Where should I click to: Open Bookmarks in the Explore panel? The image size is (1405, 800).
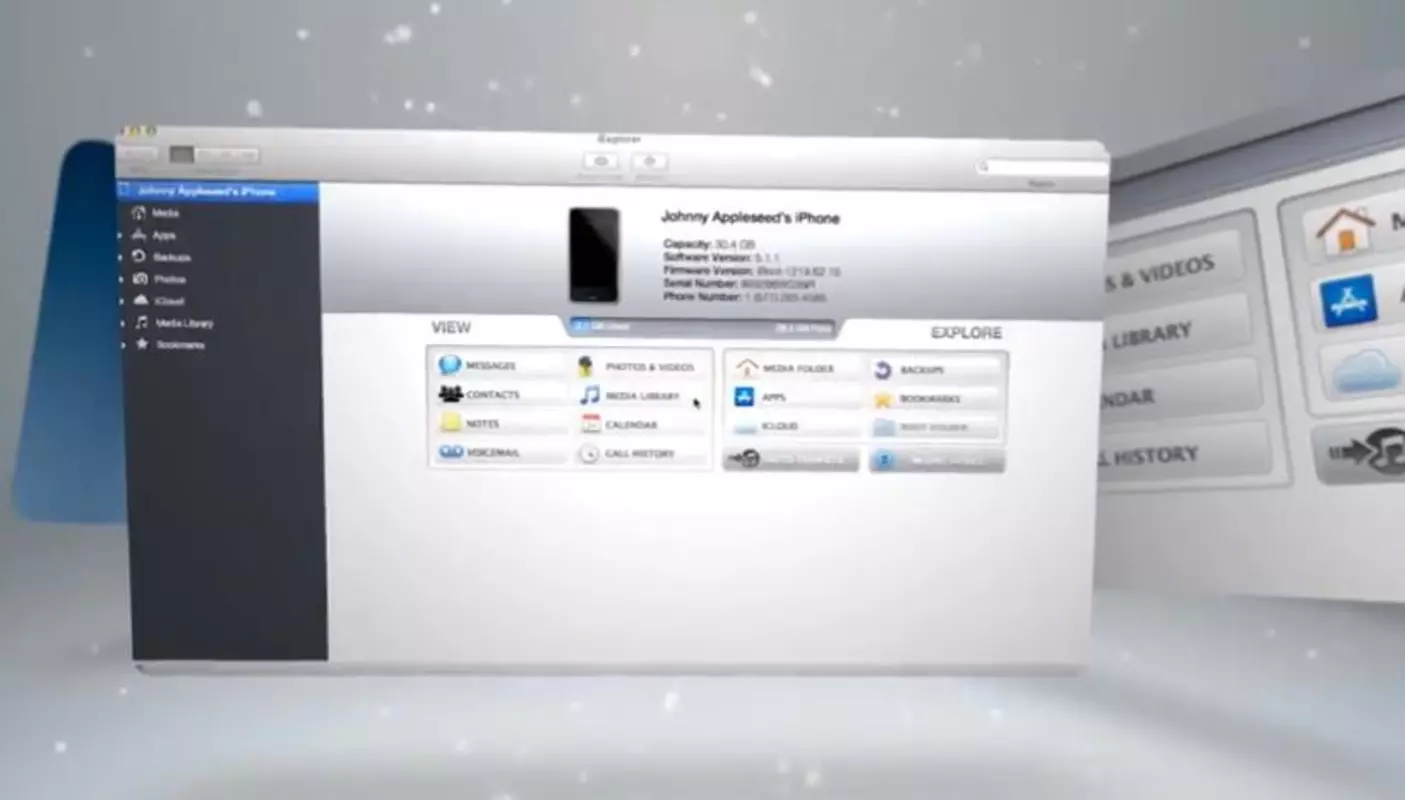pos(936,399)
